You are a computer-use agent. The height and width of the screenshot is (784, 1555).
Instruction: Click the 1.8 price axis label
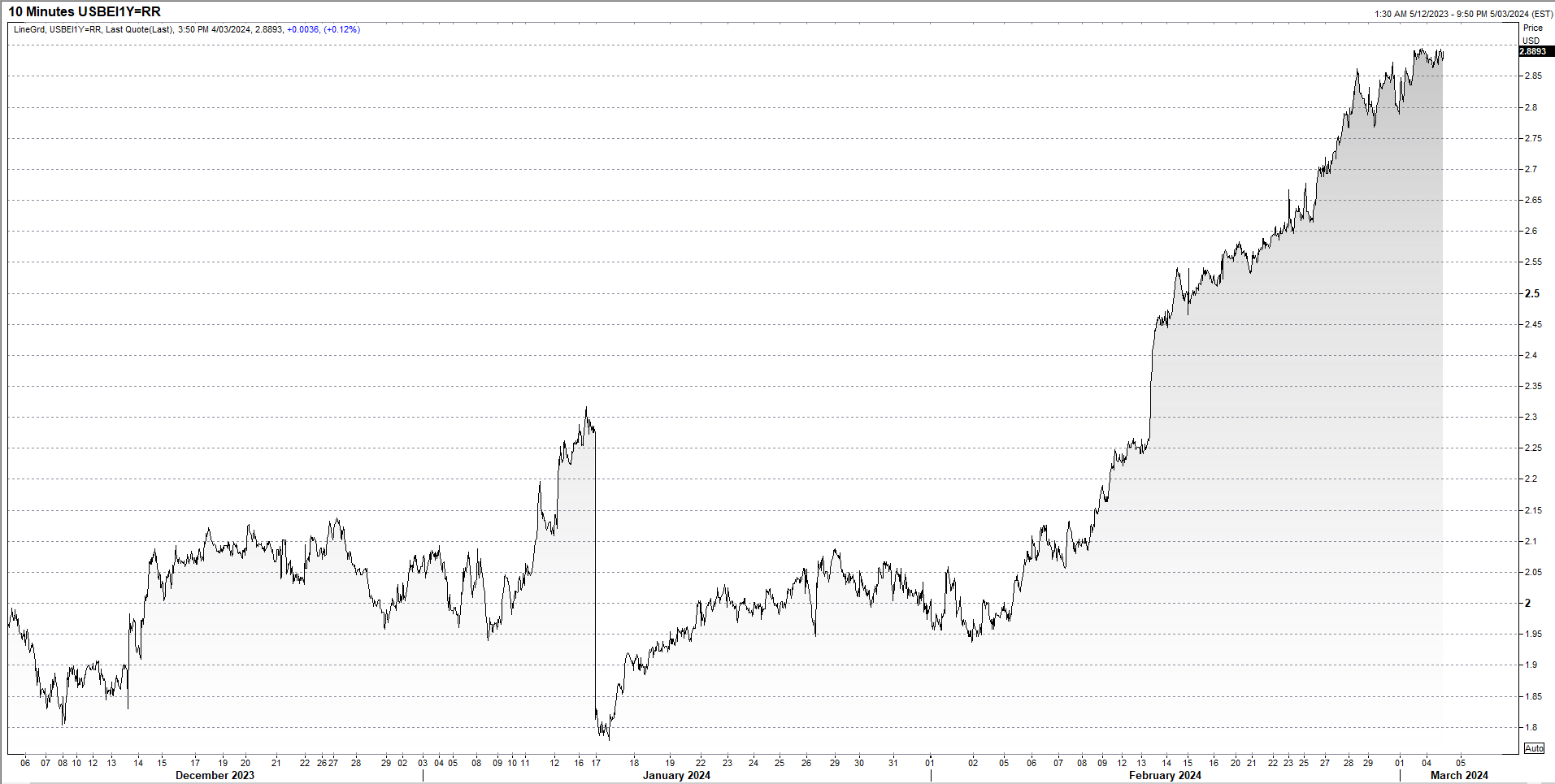[x=1531, y=727]
